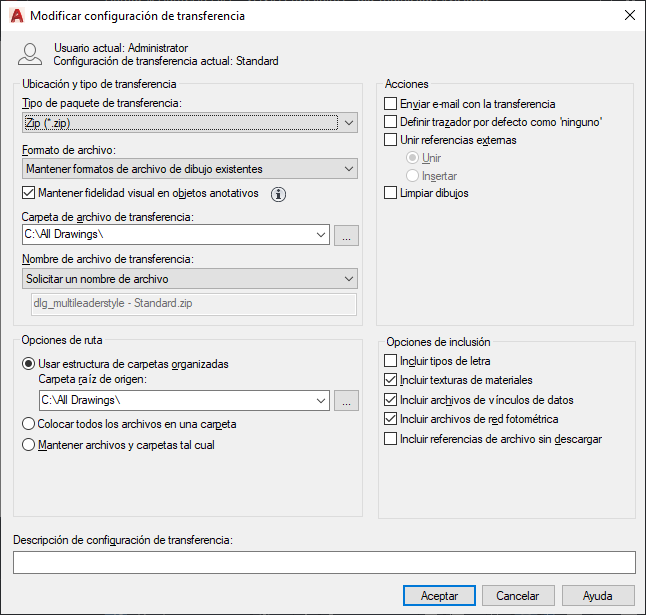Click Aceptar to confirm settings
The height and width of the screenshot is (615, 646).
[x=439, y=596]
